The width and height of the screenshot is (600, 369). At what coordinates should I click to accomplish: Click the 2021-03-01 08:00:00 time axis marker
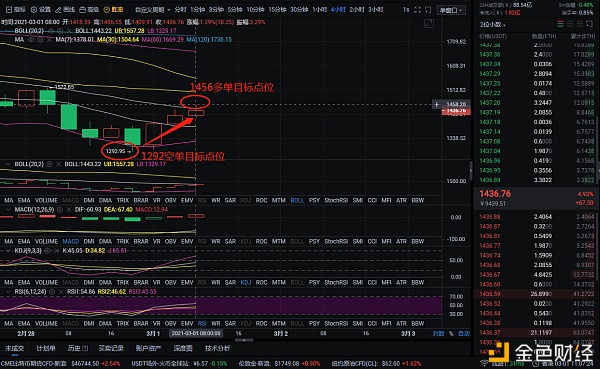[x=196, y=333]
